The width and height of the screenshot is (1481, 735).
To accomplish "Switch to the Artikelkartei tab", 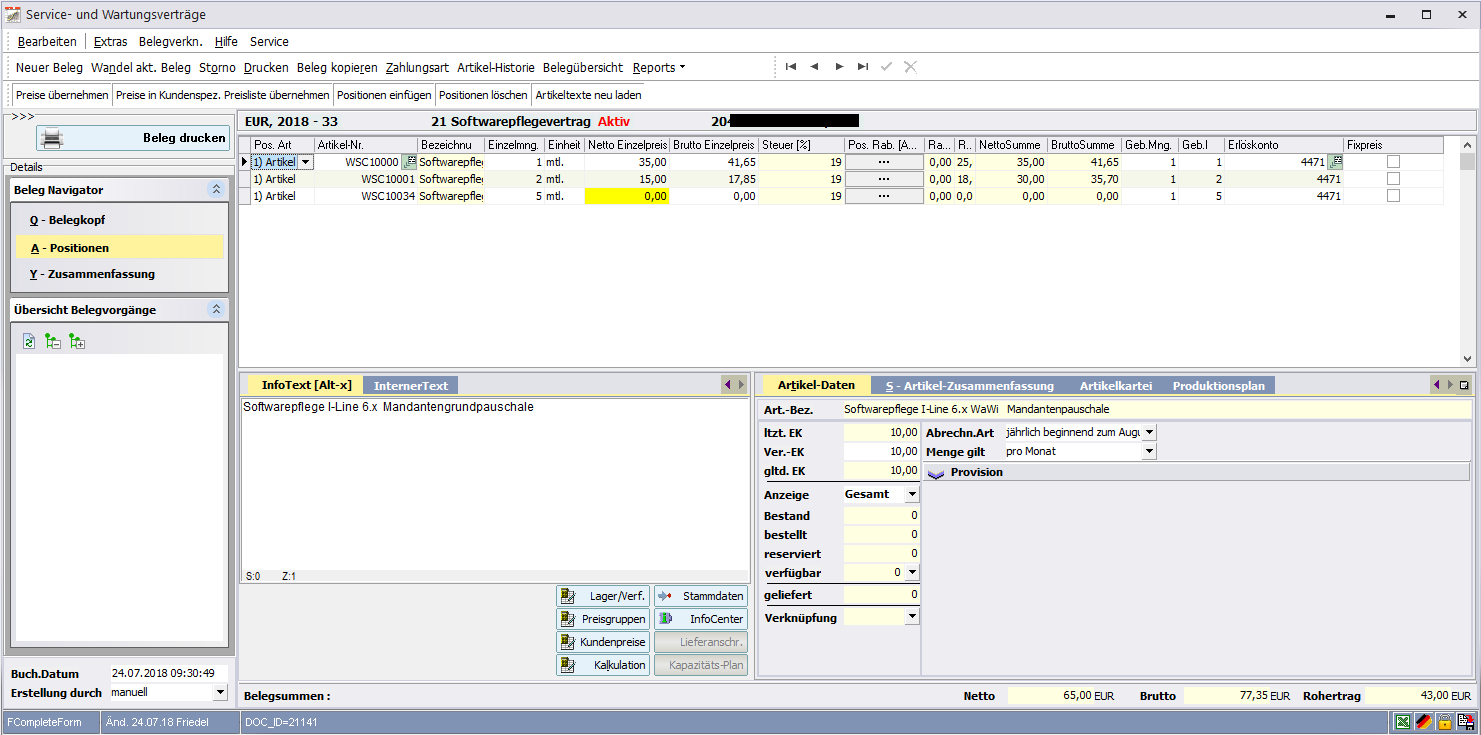I will [x=1116, y=385].
